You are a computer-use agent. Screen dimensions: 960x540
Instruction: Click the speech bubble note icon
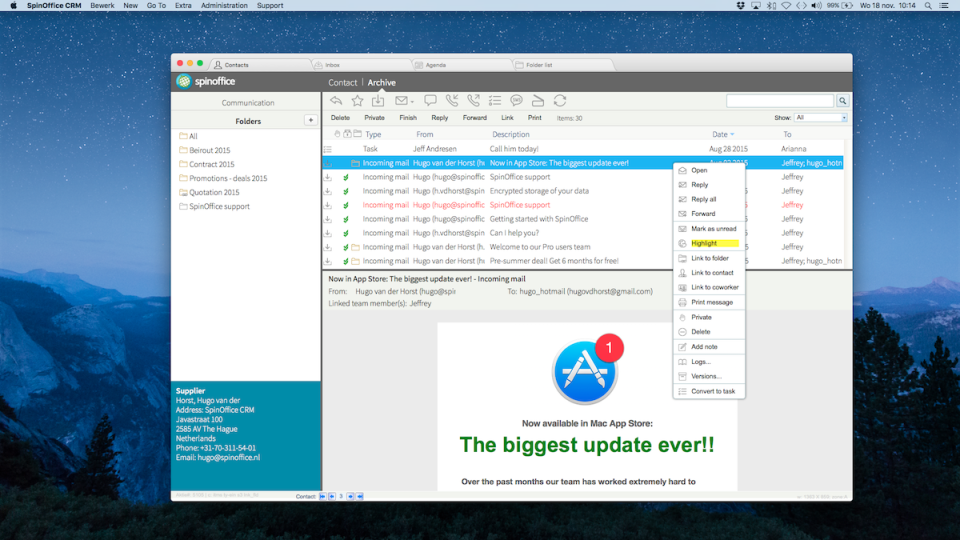430,100
